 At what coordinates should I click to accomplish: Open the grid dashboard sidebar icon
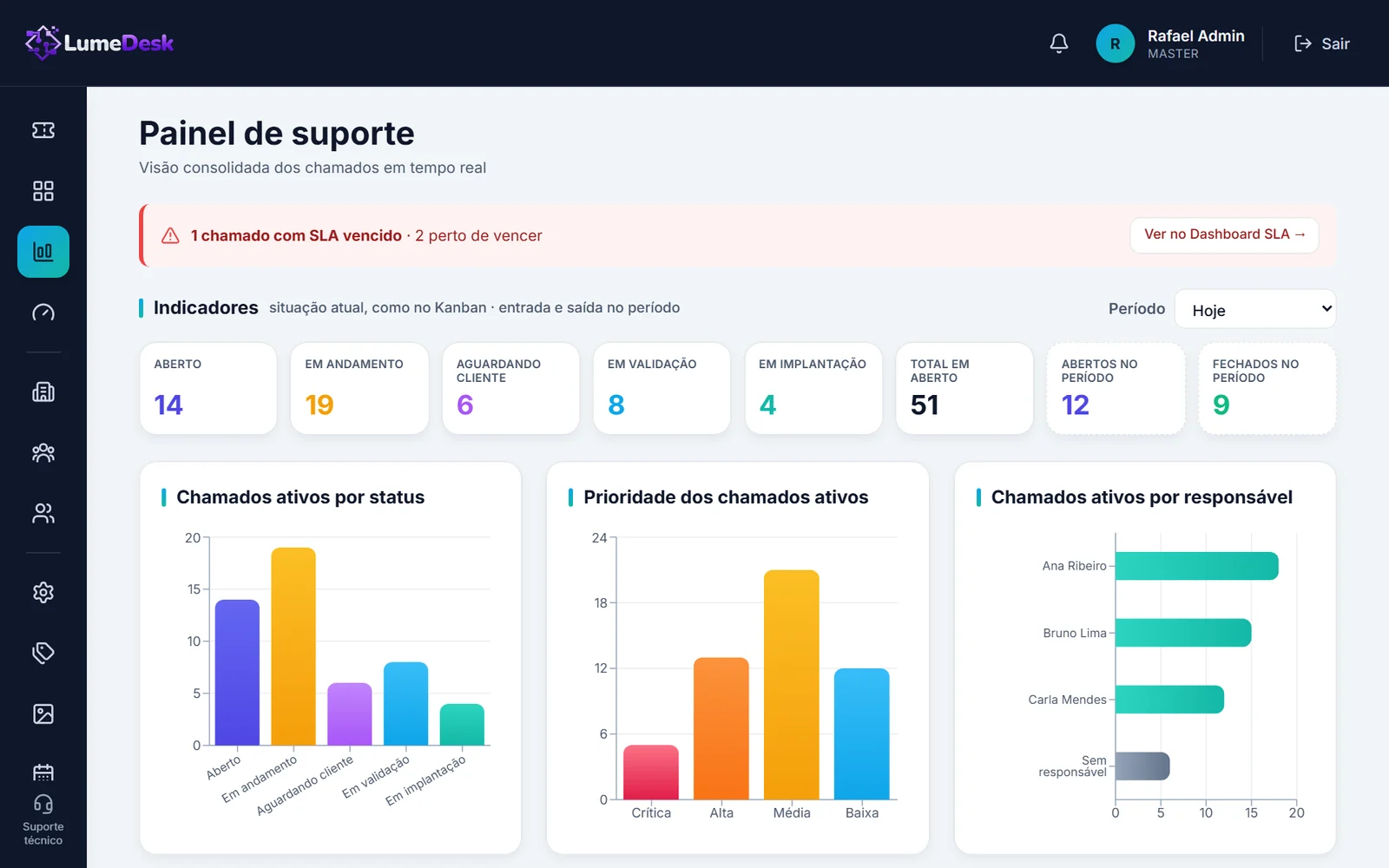43,191
